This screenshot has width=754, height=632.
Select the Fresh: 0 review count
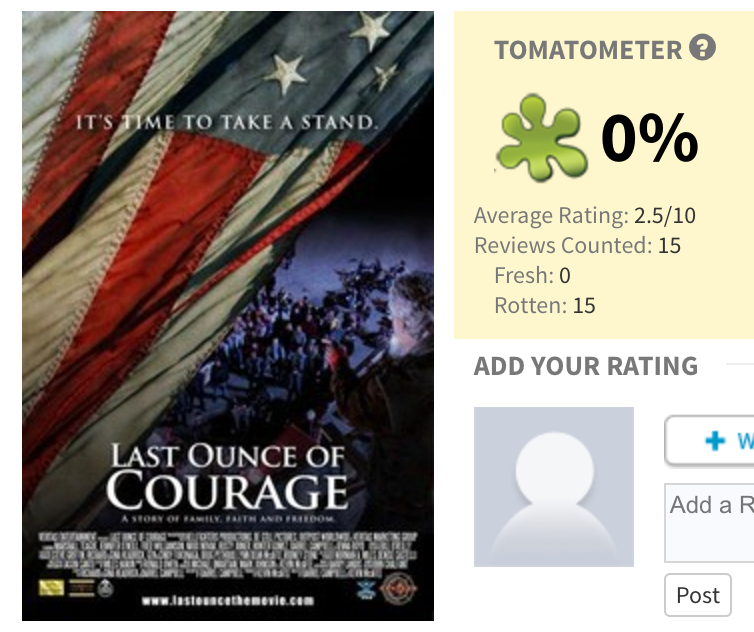coord(532,275)
